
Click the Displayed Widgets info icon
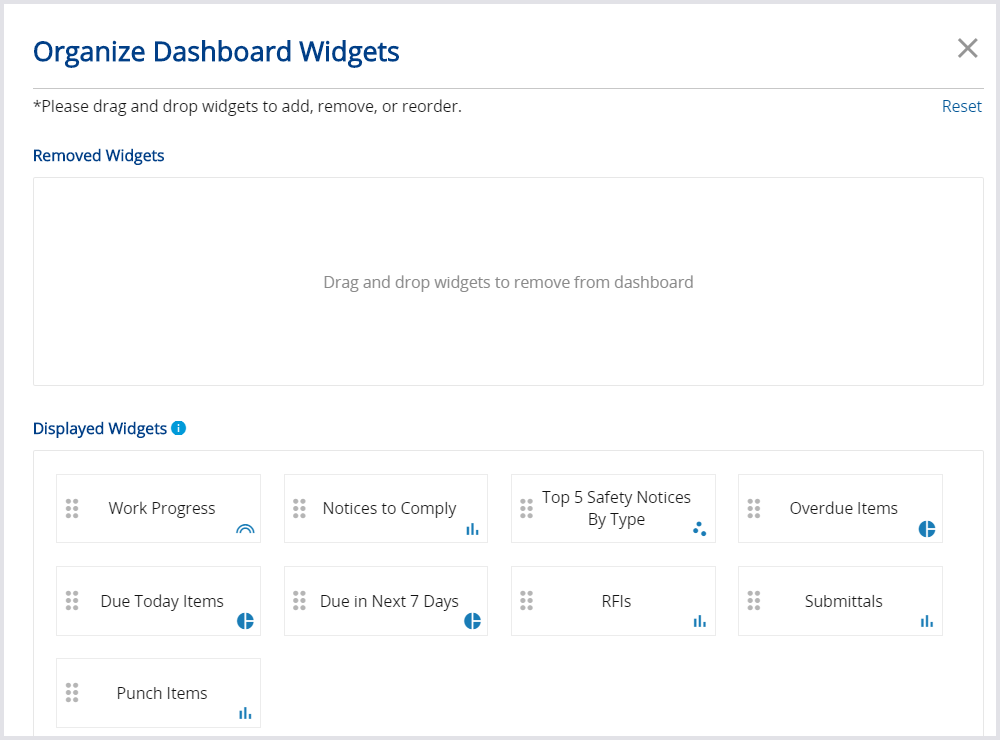pyautogui.click(x=179, y=428)
